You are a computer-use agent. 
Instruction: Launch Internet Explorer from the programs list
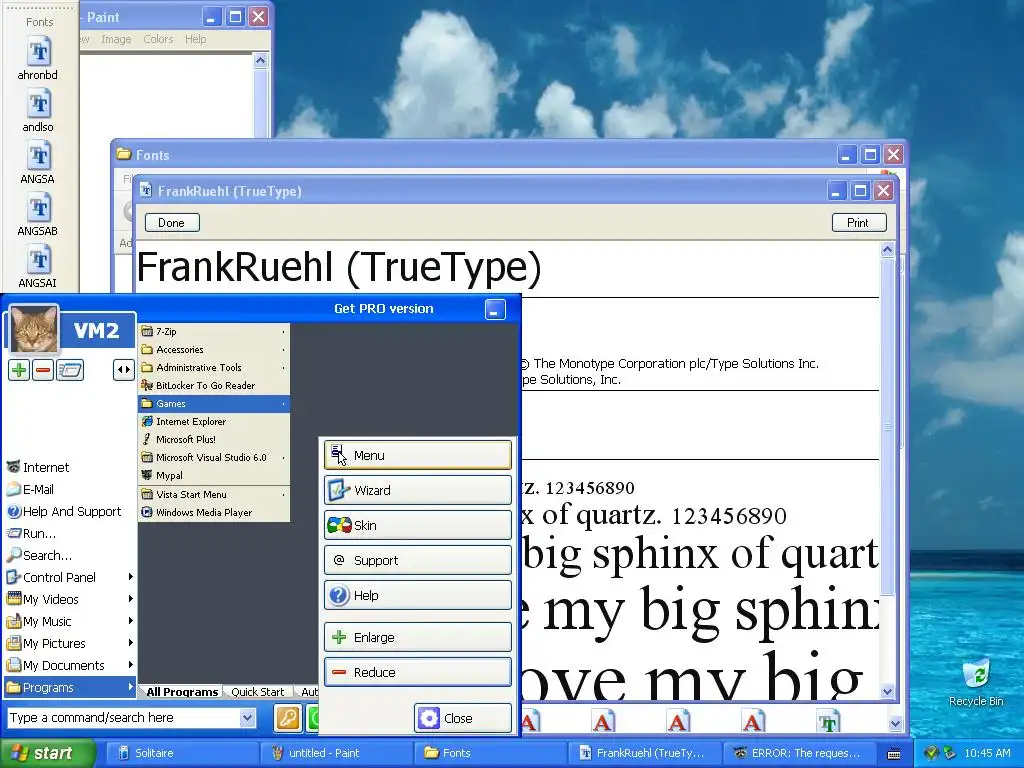click(214, 422)
